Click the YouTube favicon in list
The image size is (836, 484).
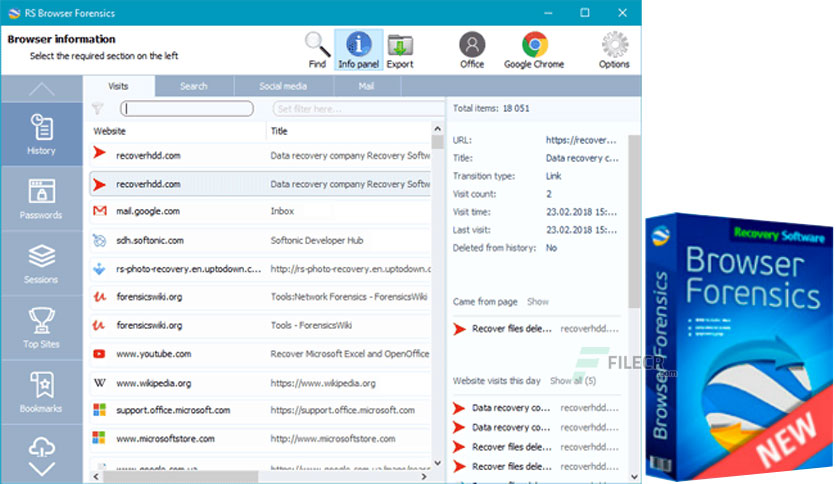pos(99,354)
